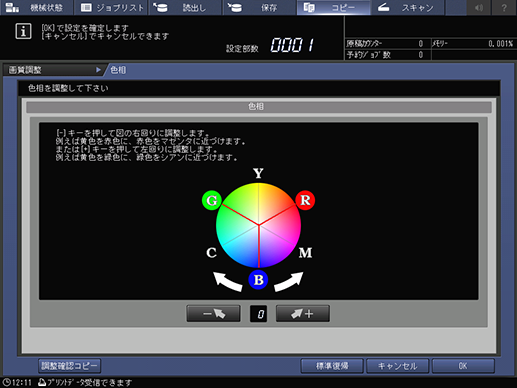Click the 原稿カウンター original counter row
Screen dimensions: 517x388
(x=387, y=43)
